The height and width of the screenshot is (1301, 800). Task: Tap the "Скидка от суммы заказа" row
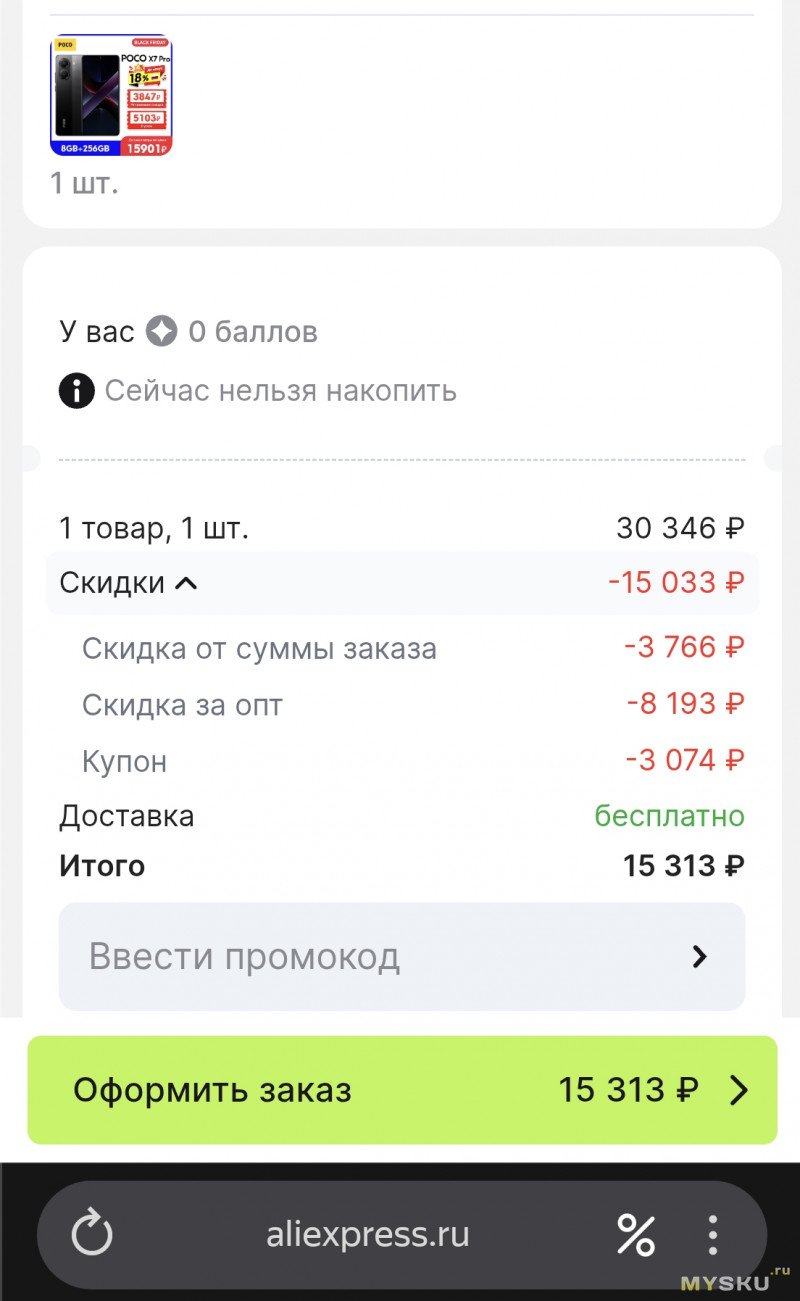(x=259, y=649)
